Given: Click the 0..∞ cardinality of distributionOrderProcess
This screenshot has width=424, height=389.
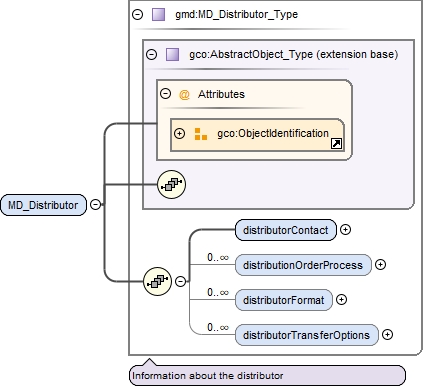Looking at the screenshot, I should (x=218, y=257).
